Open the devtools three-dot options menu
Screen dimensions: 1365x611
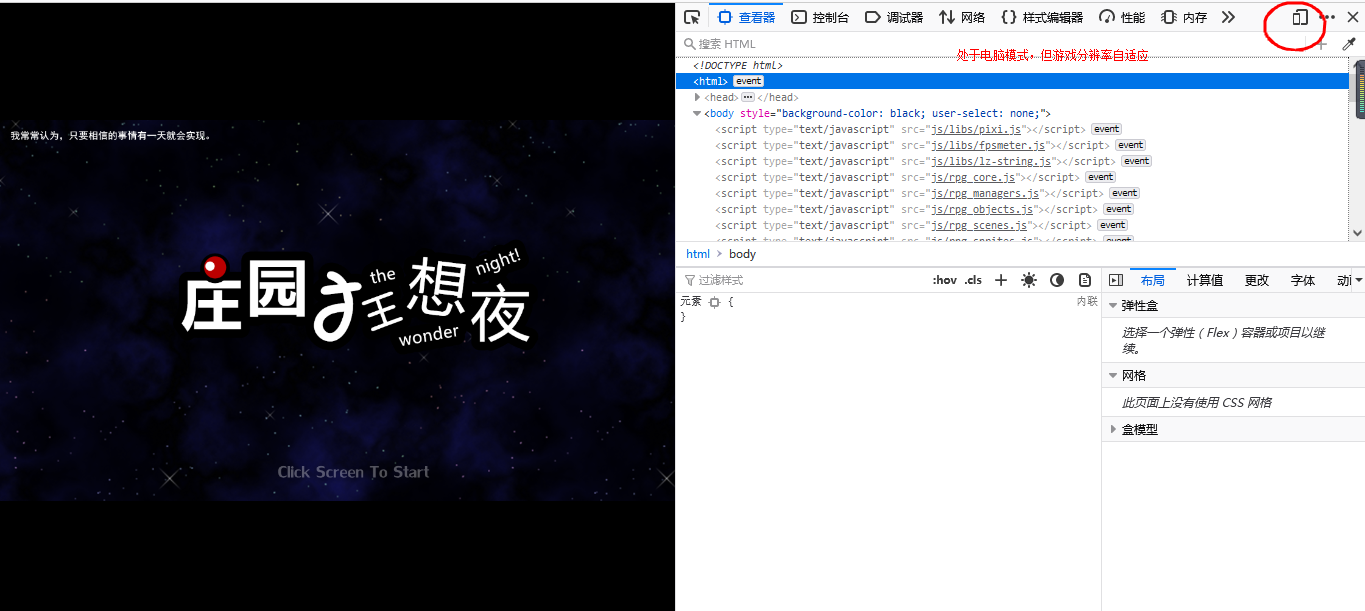tap(1327, 17)
